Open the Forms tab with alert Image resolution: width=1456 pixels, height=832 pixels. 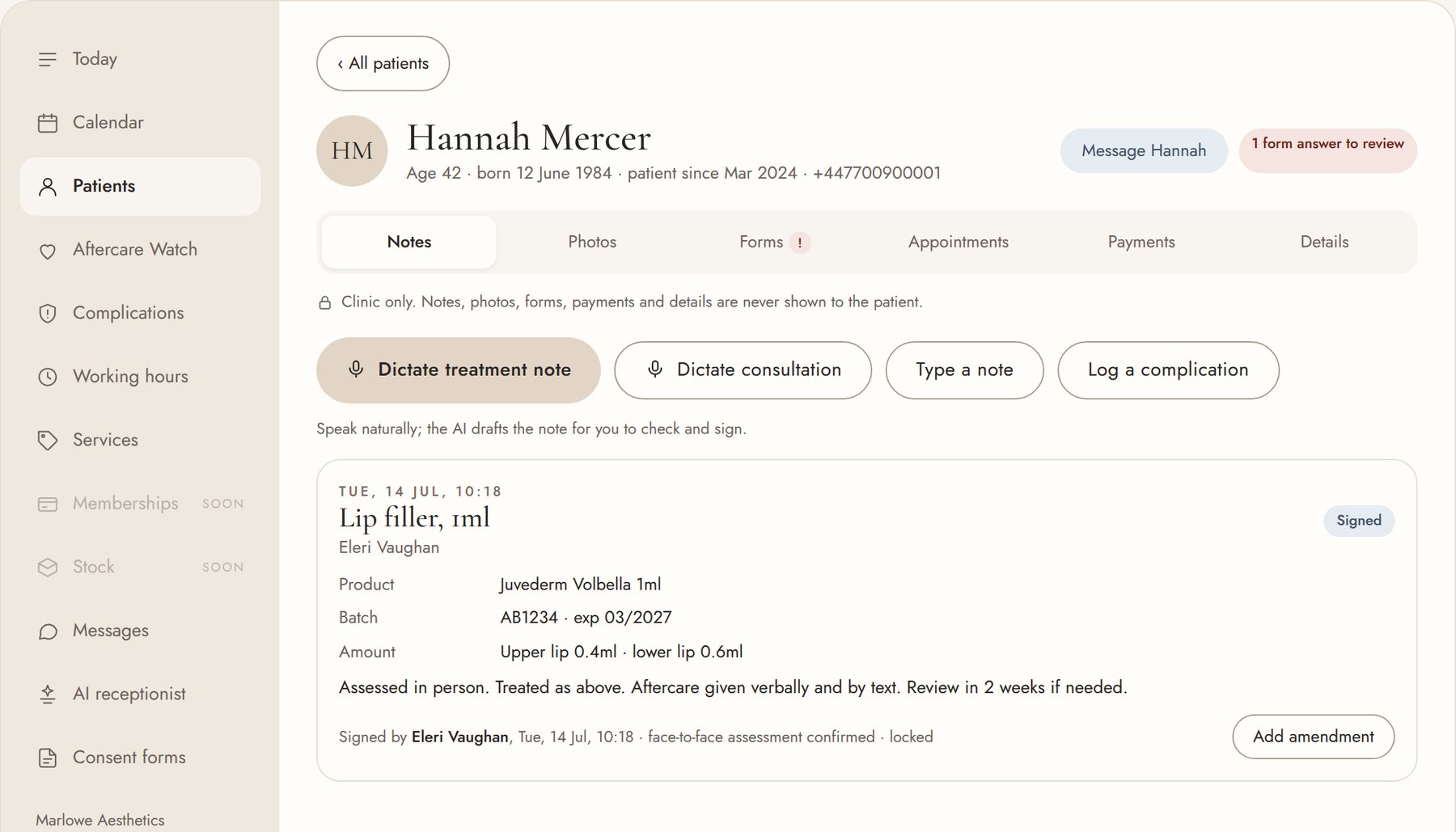775,242
